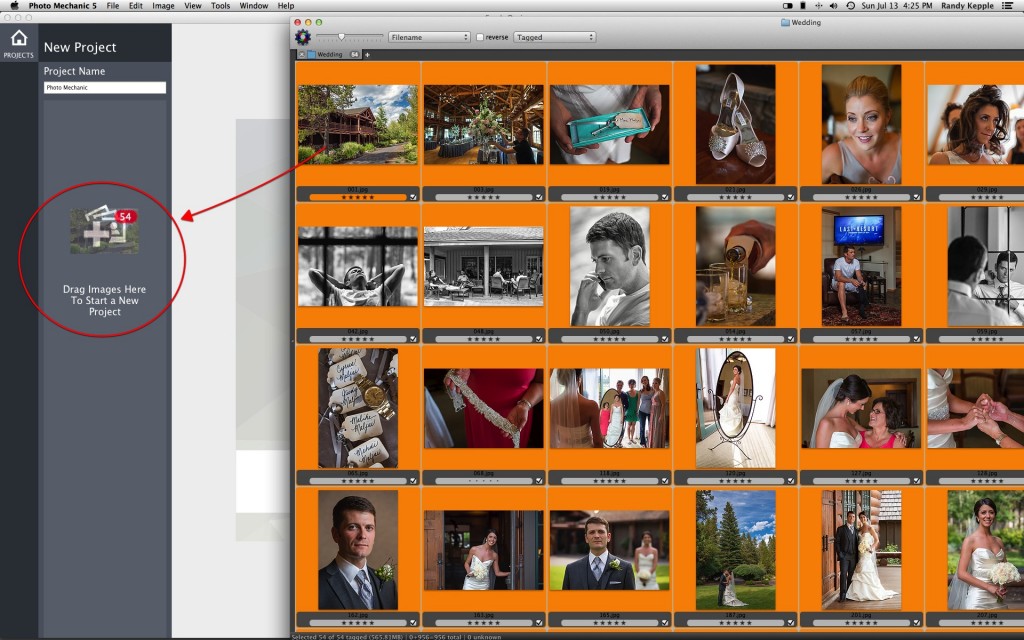Set star rating on 019.jpg
The width and height of the screenshot is (1024, 640).
tap(609, 197)
